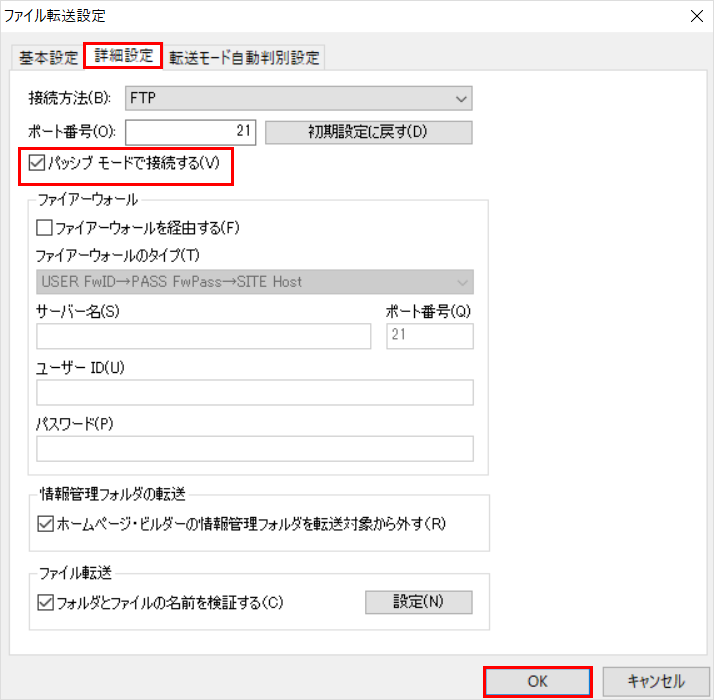Click the ポート番号(O) input field showing 21
The width and height of the screenshot is (714, 700).
click(191, 132)
